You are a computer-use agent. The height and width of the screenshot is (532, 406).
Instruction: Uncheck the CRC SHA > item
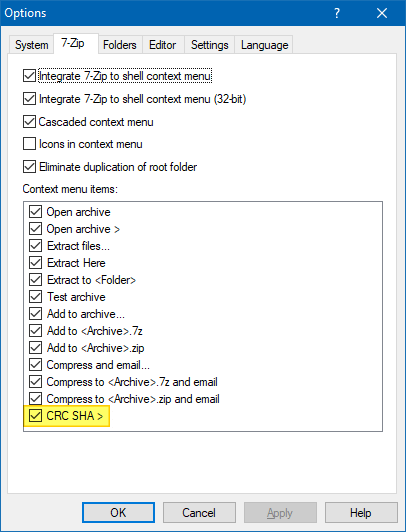tap(35, 416)
